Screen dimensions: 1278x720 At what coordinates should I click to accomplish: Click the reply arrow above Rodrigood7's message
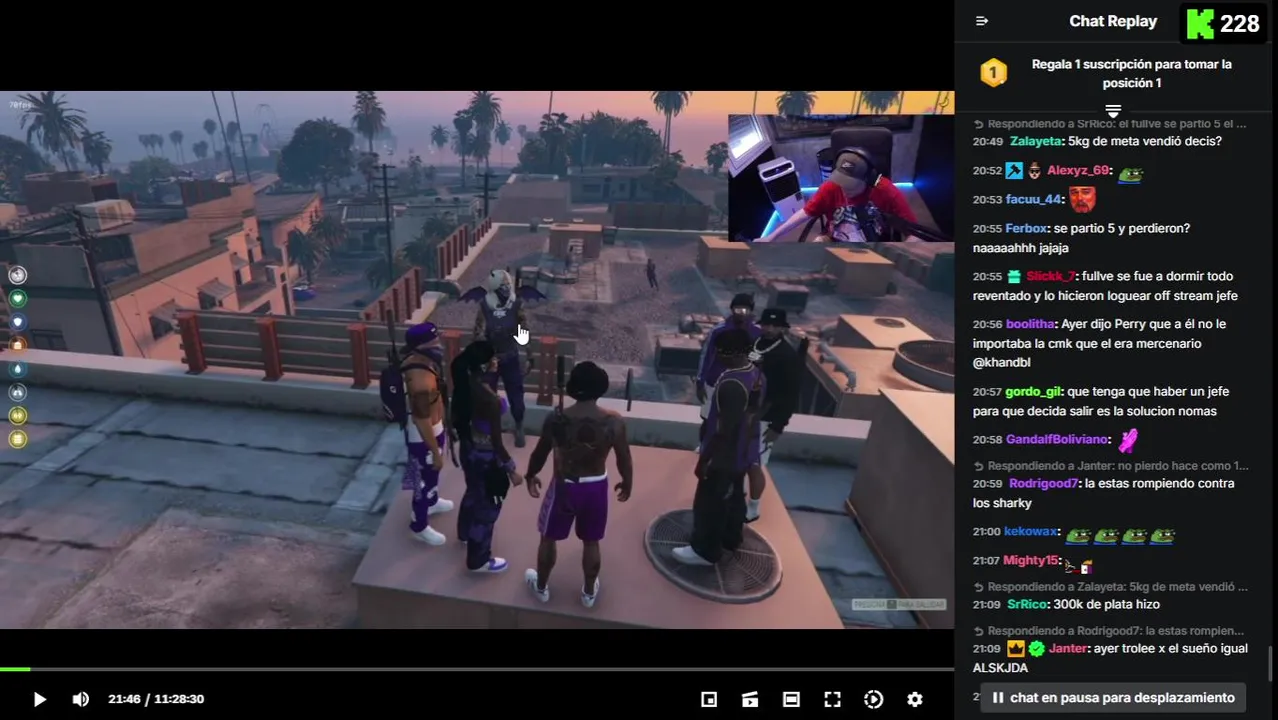pos(979,466)
